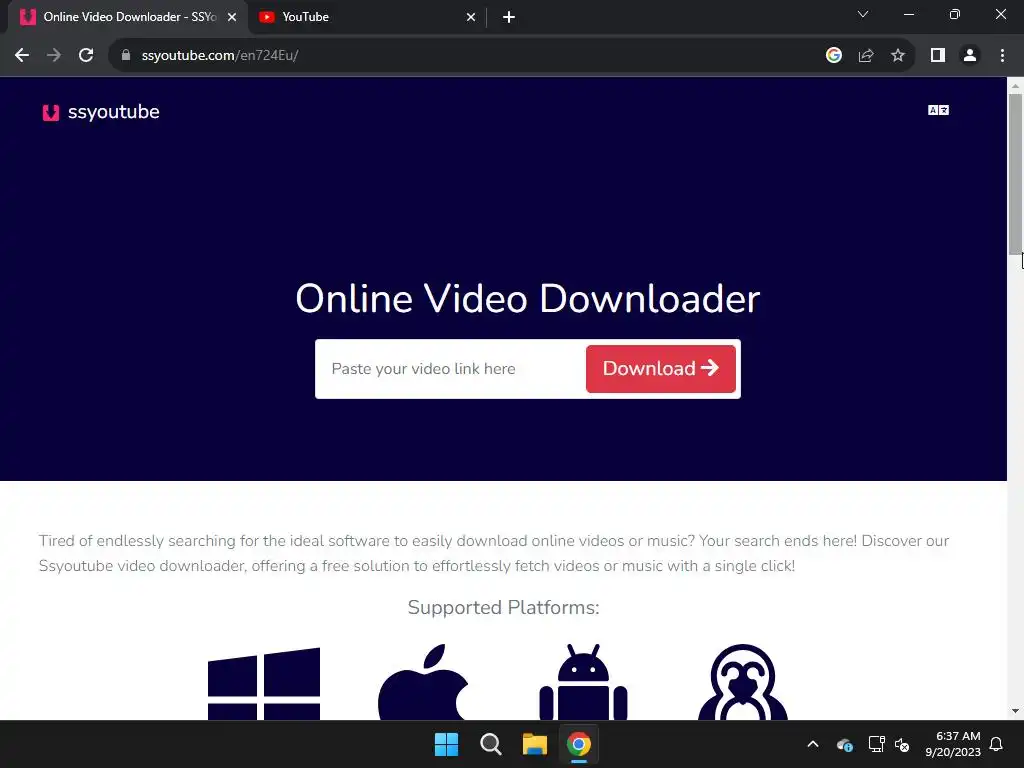Reload the current page
Screen dimensions: 1024x768
pyautogui.click(x=86, y=56)
